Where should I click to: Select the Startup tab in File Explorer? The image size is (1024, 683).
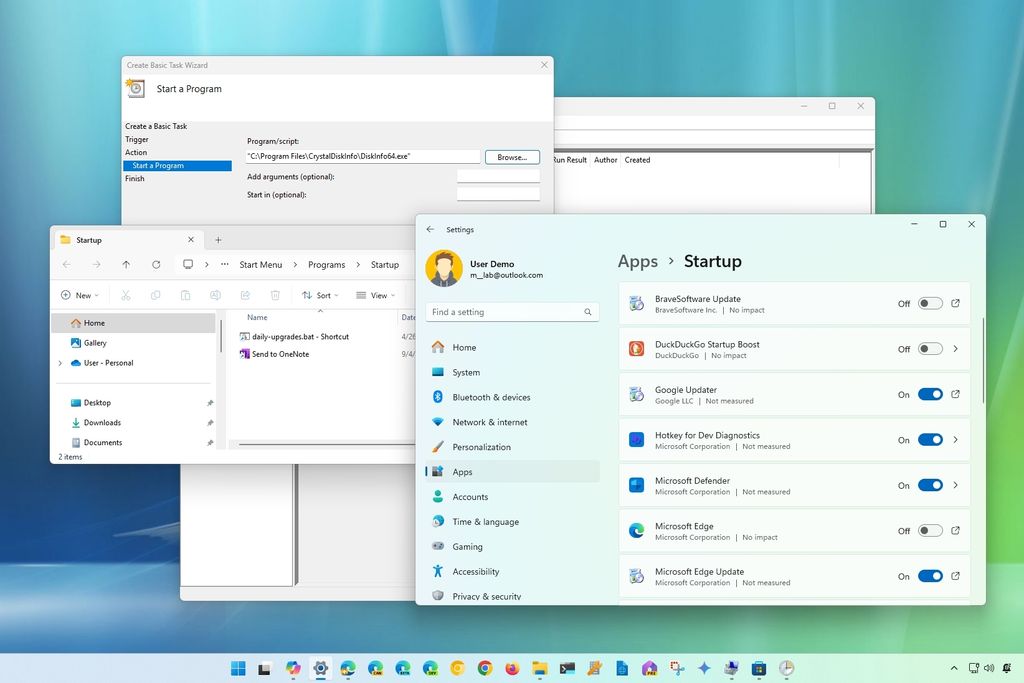(90, 240)
